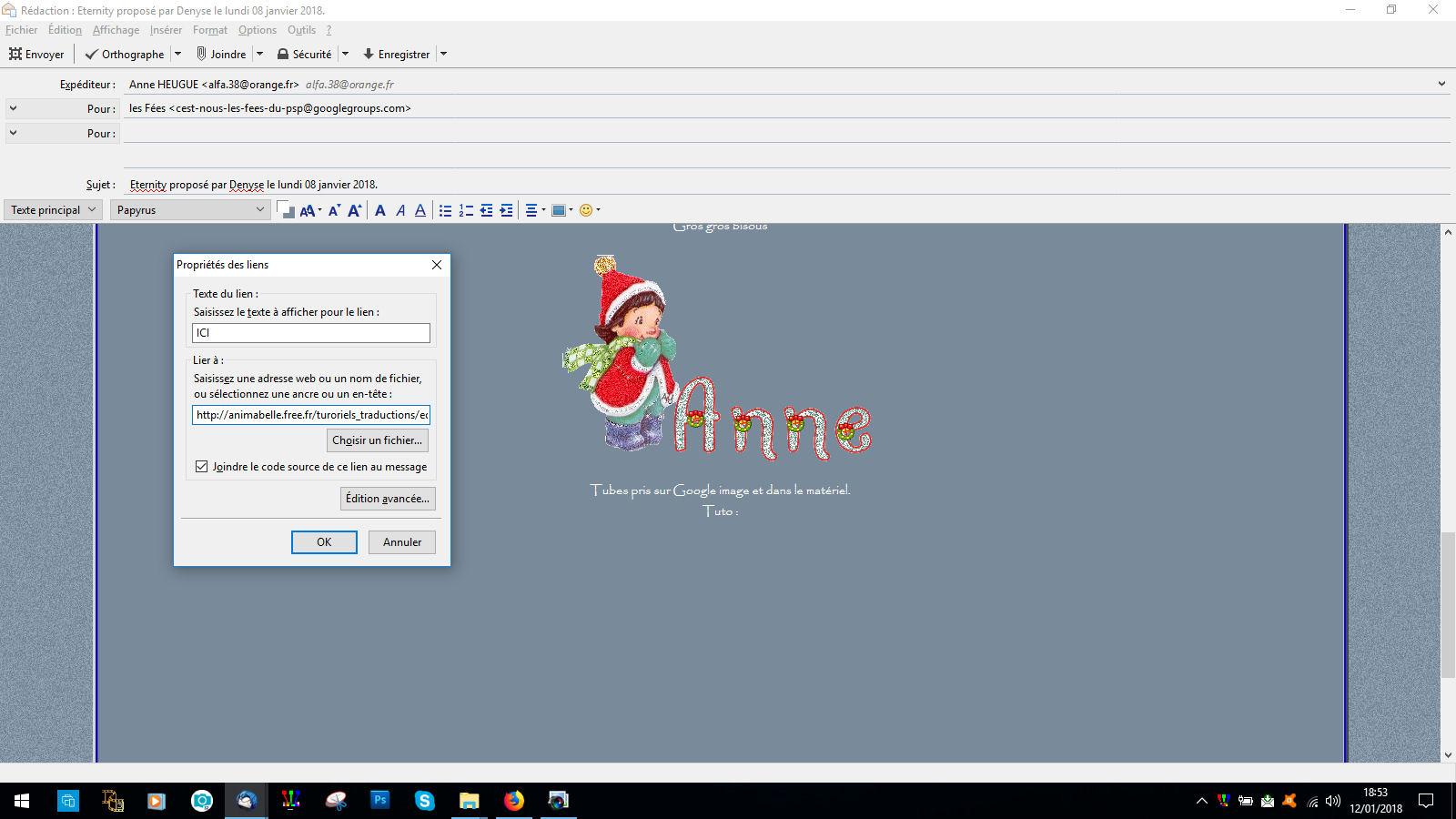Increase font size with larger A icon
The width and height of the screenshot is (1456, 819).
click(355, 210)
